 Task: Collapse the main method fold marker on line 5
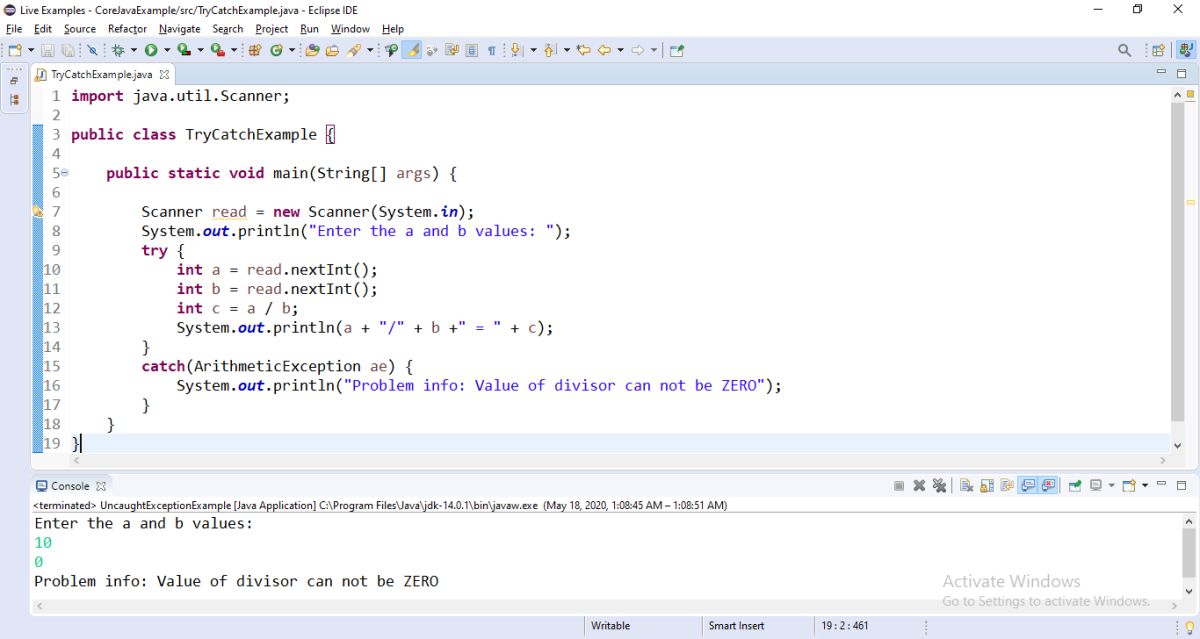coord(66,173)
